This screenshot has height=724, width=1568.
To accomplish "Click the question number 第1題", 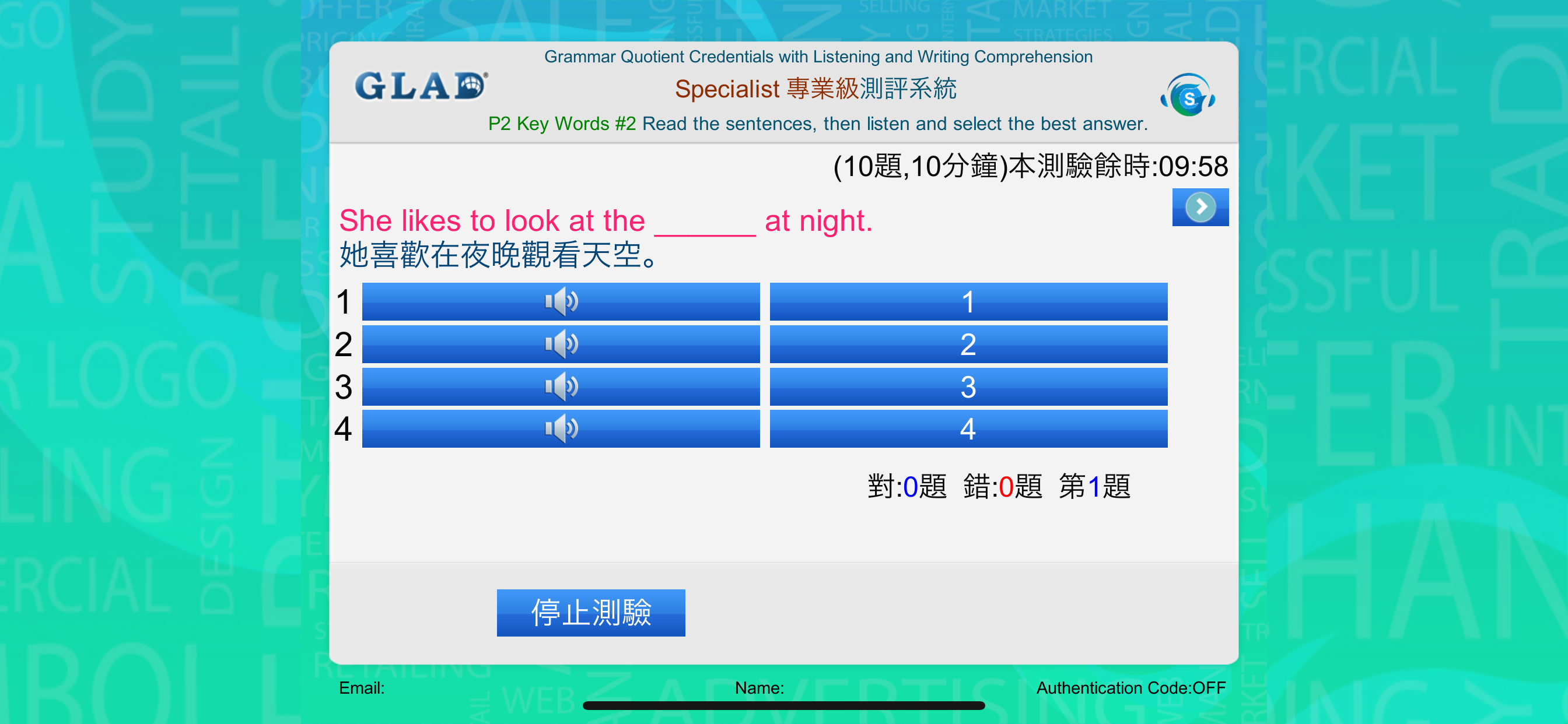I will click(1094, 486).
